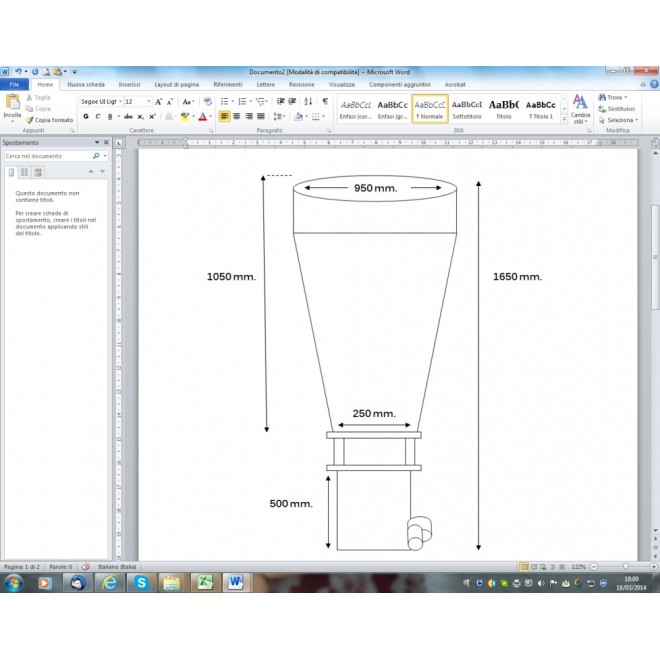
Task: Toggle underline (S) formatting
Action: click(x=110, y=117)
